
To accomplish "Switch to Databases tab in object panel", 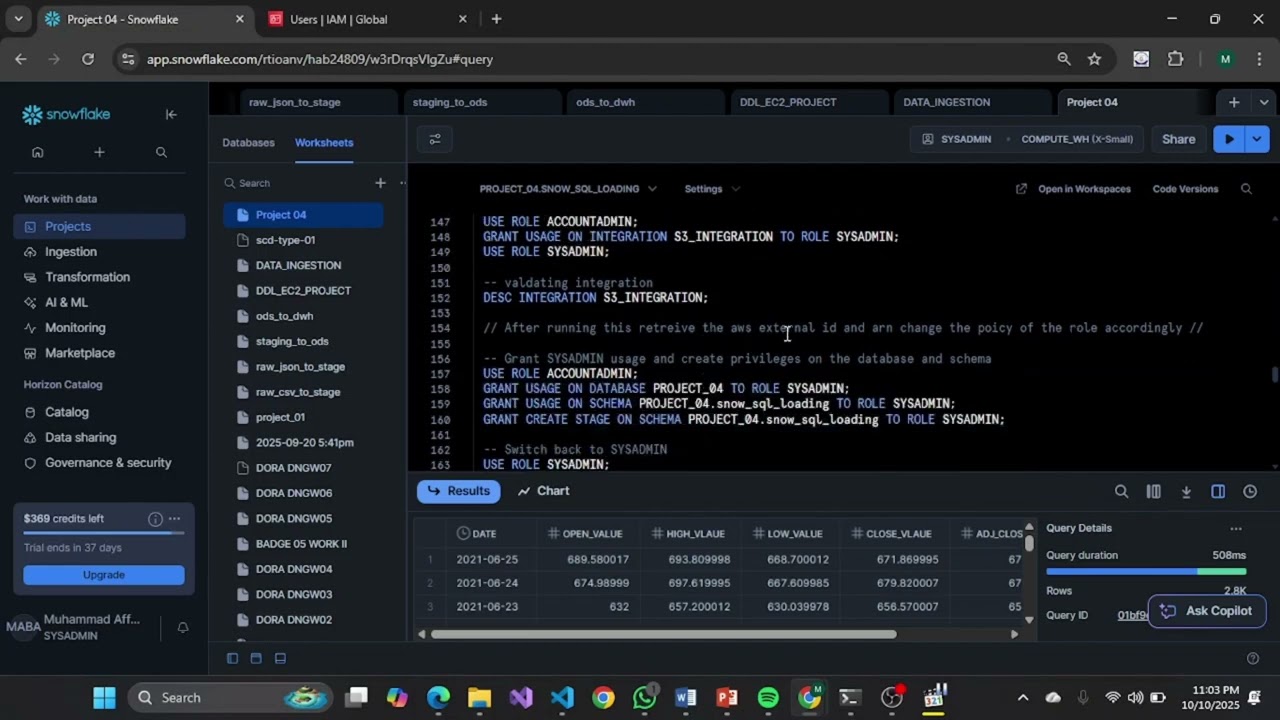I will pyautogui.click(x=248, y=142).
